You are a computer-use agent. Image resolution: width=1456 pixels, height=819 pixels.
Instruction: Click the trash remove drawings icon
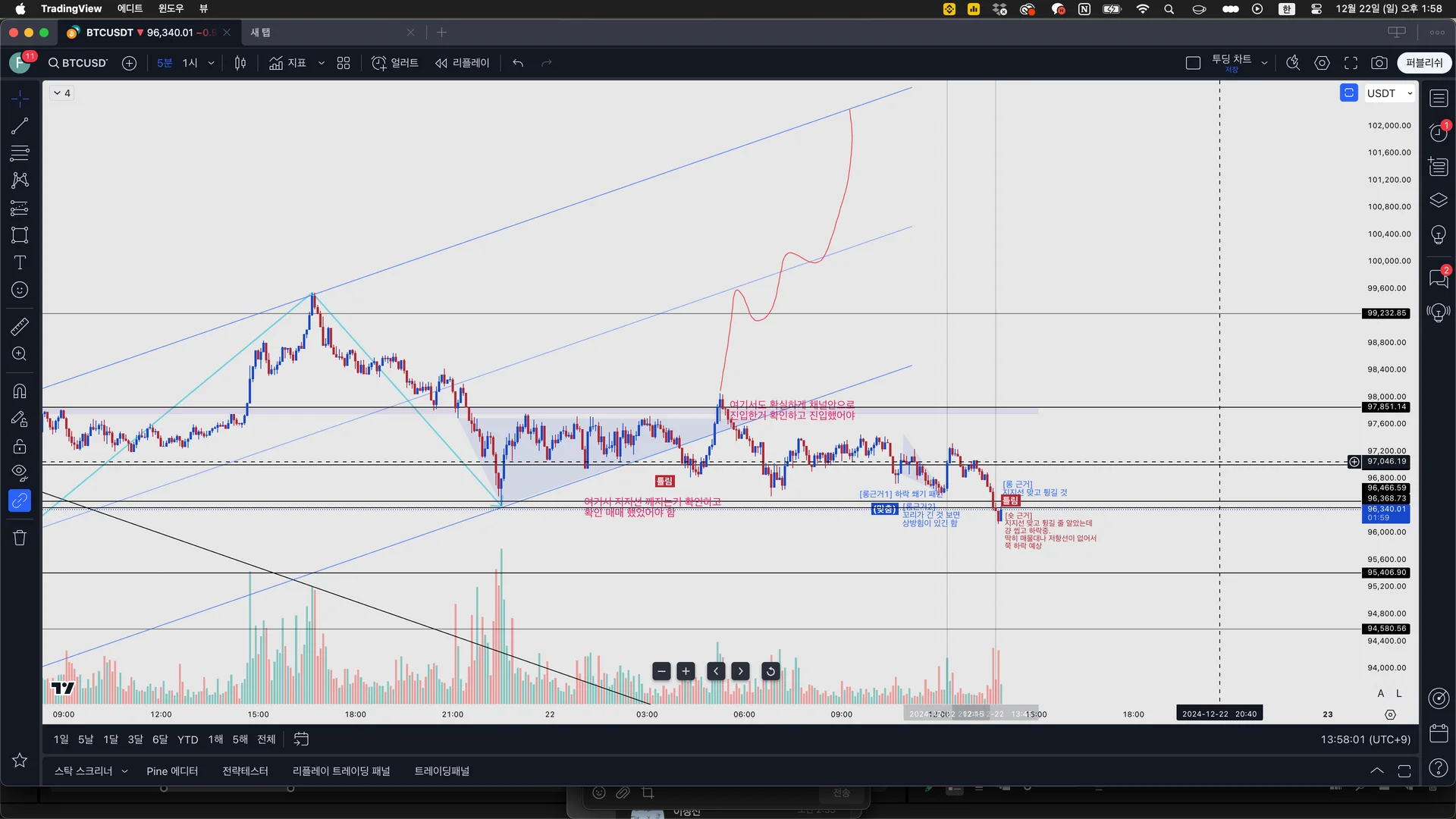pyautogui.click(x=20, y=538)
